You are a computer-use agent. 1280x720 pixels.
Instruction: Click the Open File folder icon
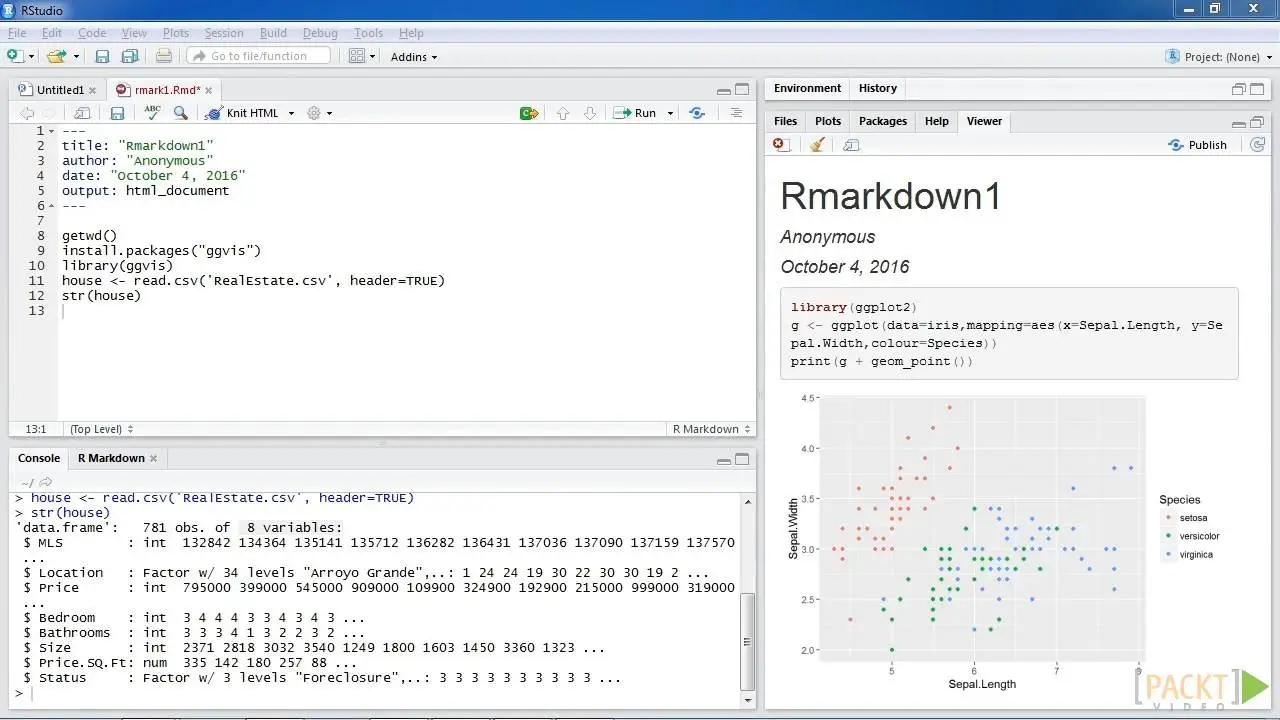coord(55,57)
